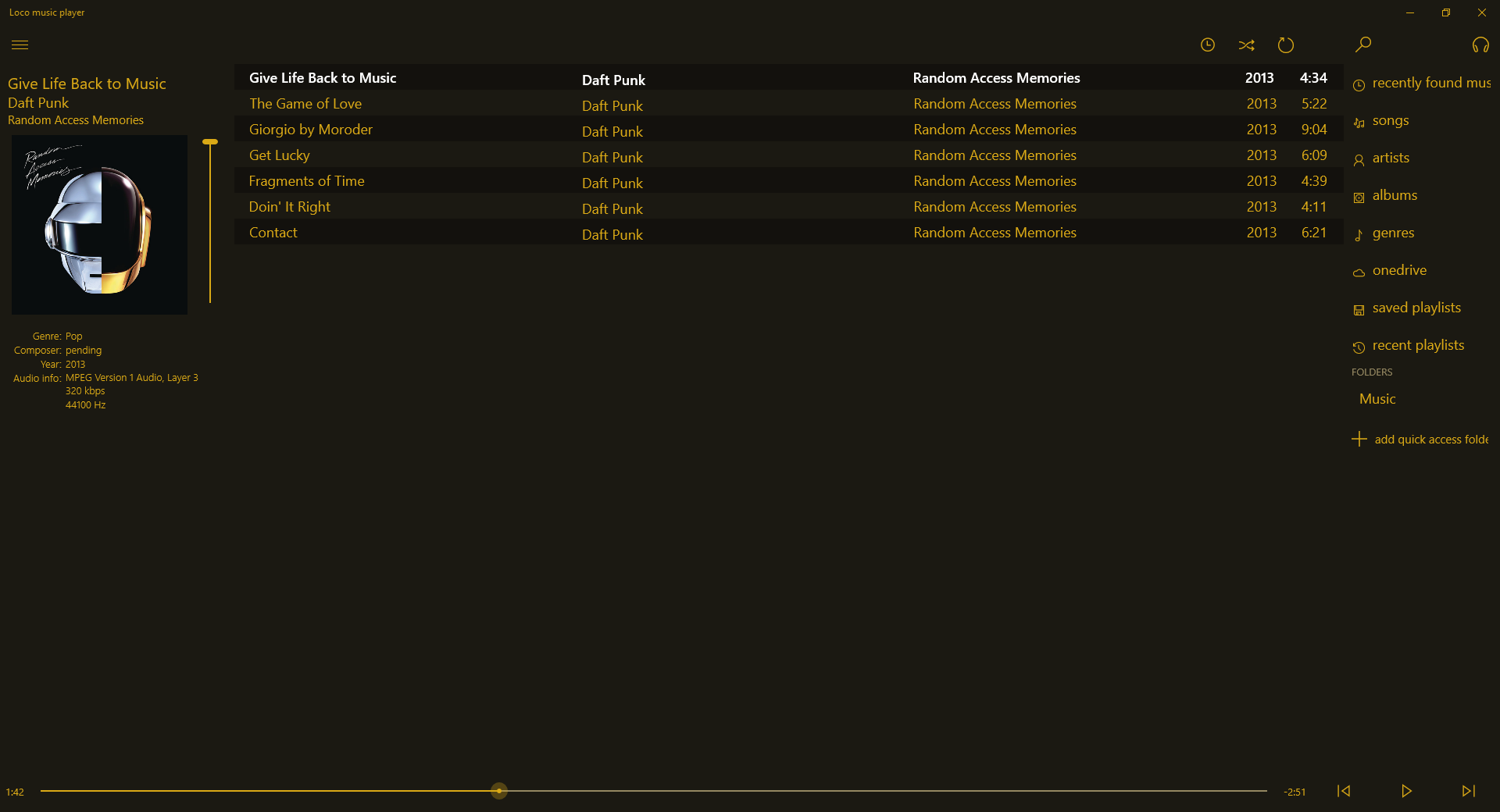Toggle repeat mode
This screenshot has height=812, width=1500.
[x=1286, y=45]
